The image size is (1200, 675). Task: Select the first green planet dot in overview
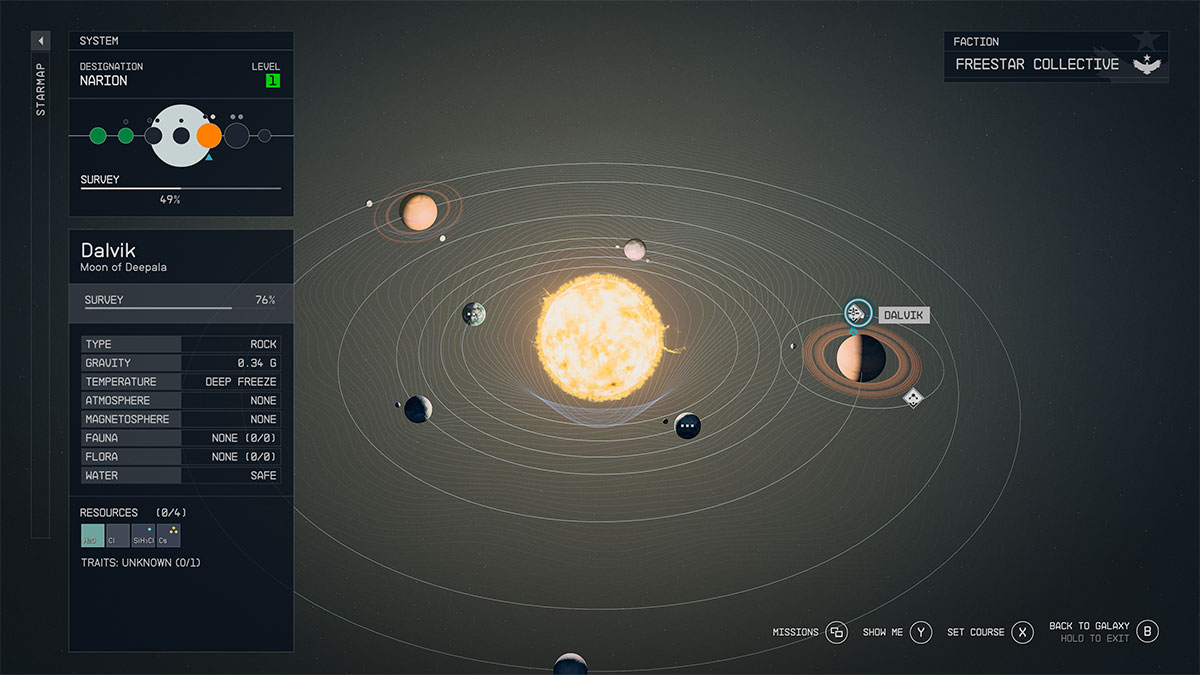(x=97, y=134)
